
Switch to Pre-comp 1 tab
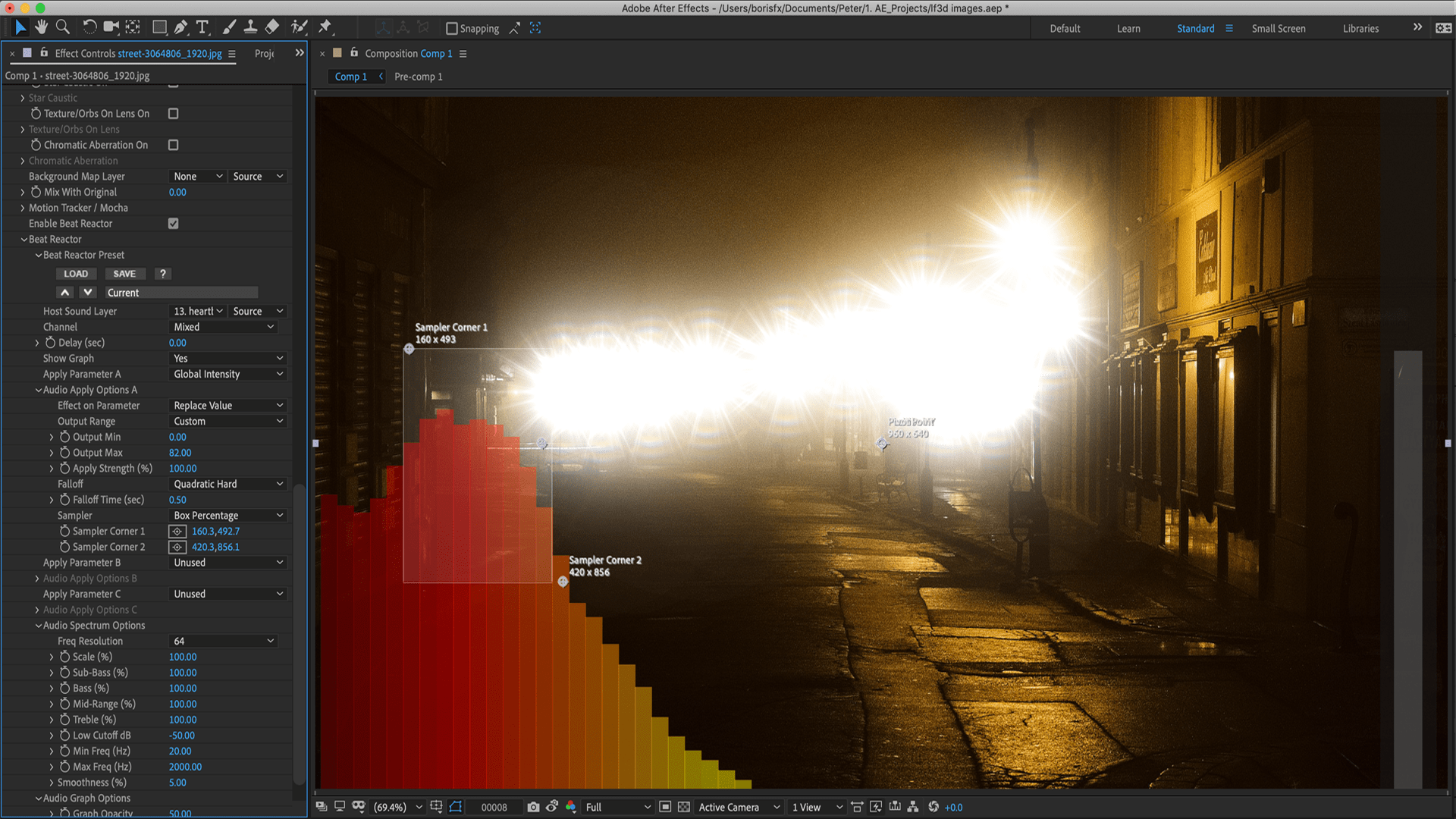pos(418,76)
